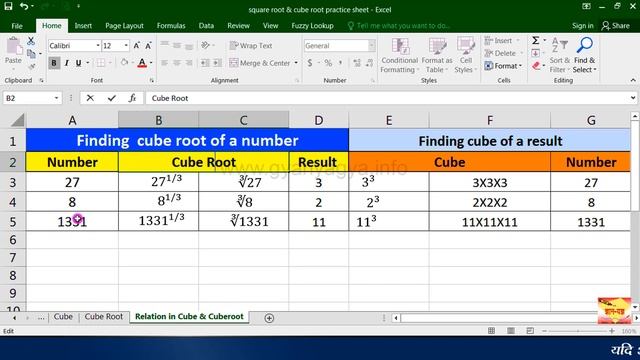The image size is (640, 360).
Task: Open General number format dropdown
Action: [371, 46]
